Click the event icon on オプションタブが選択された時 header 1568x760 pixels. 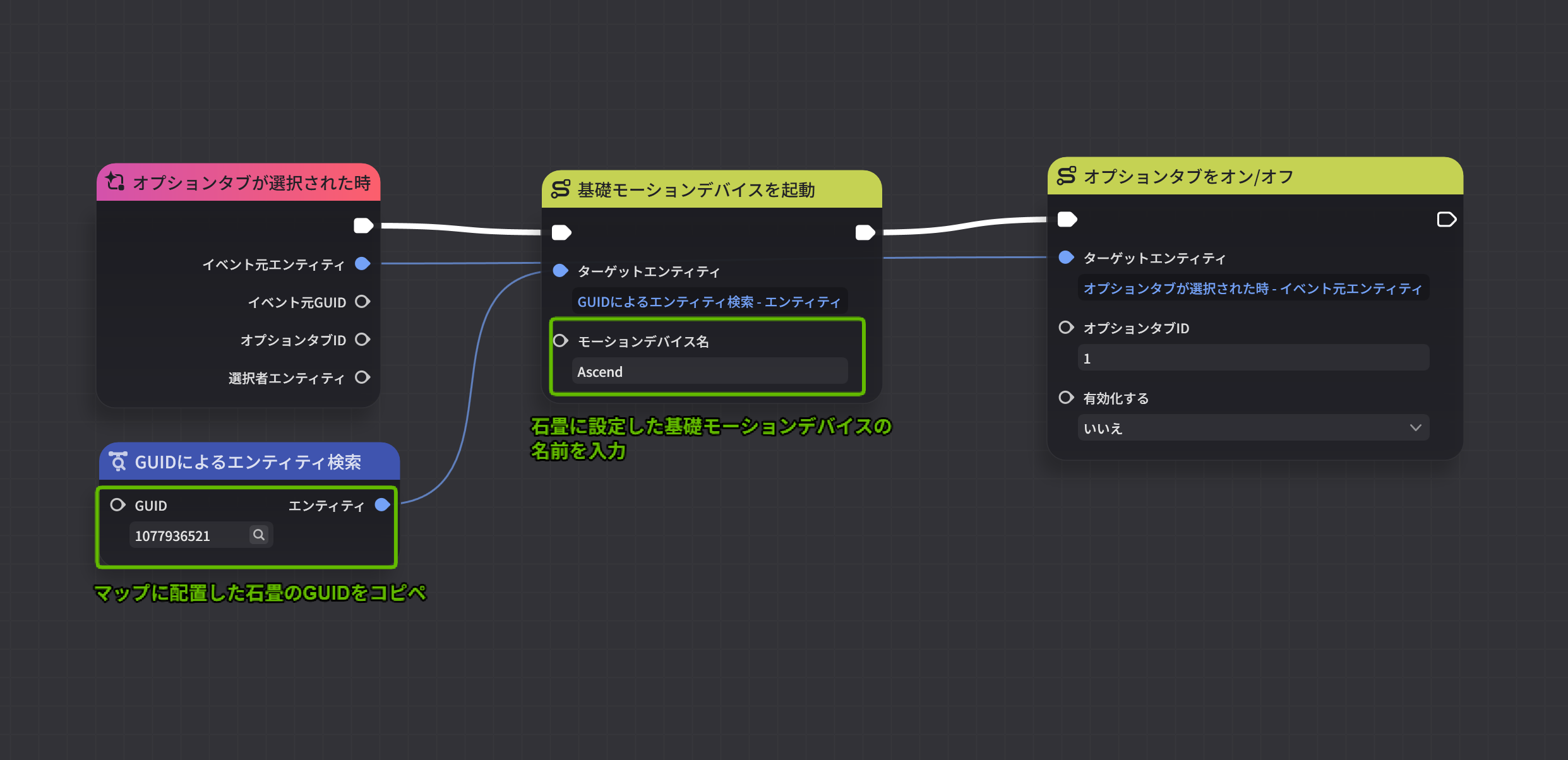pos(116,182)
